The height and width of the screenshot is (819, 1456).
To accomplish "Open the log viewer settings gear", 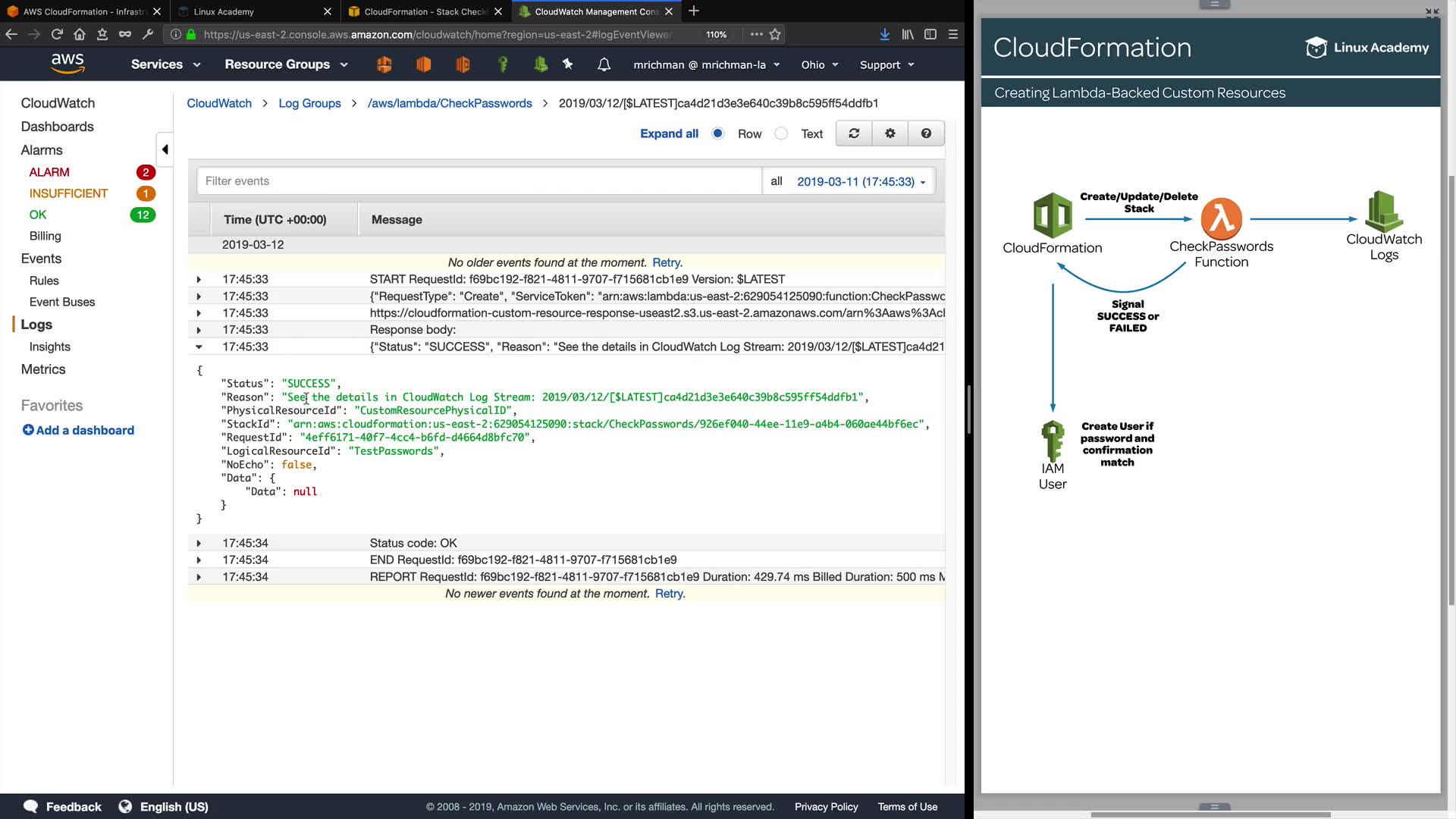I will pyautogui.click(x=890, y=133).
